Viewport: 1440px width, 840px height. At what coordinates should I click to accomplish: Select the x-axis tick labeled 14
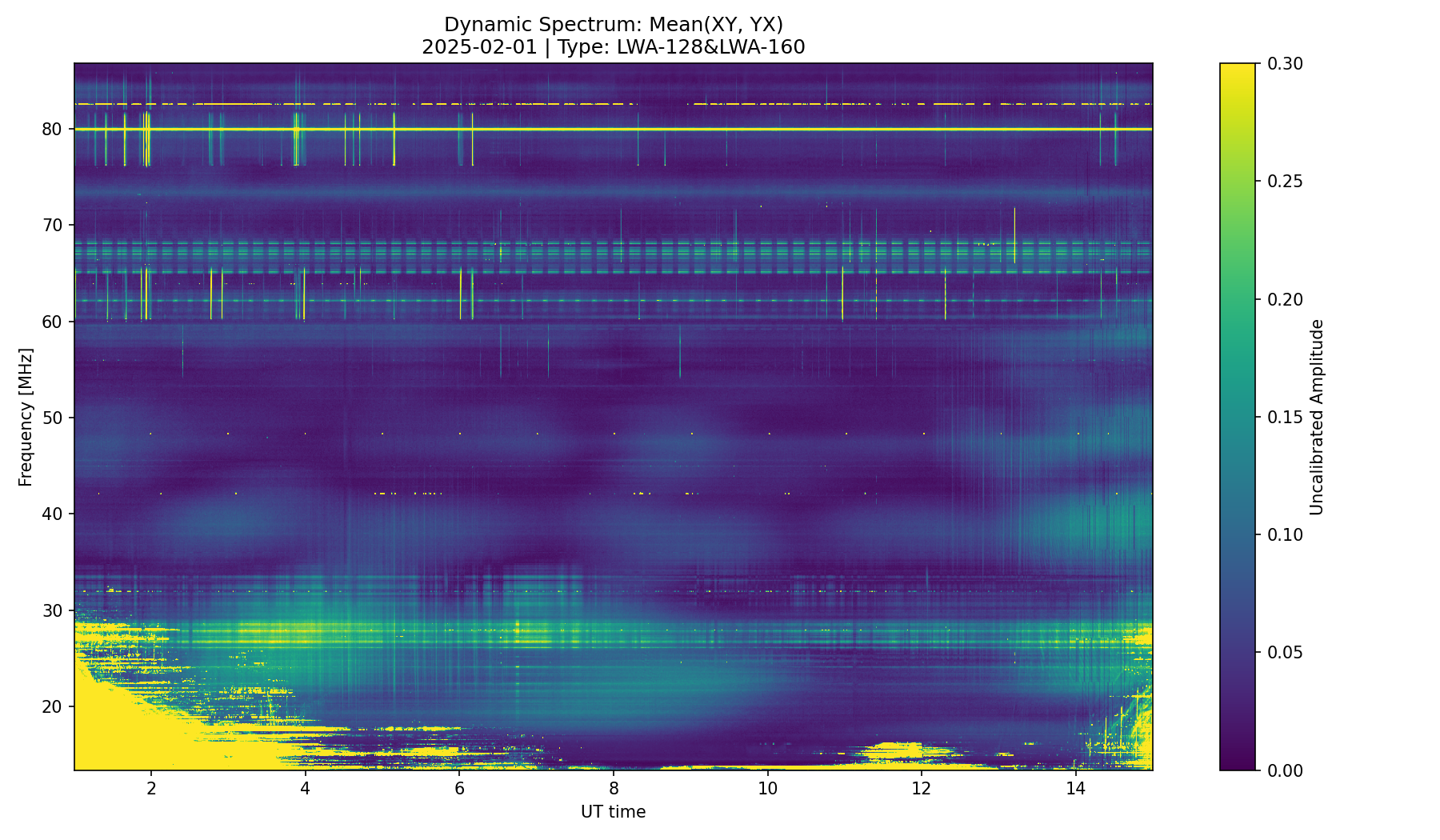[1076, 789]
